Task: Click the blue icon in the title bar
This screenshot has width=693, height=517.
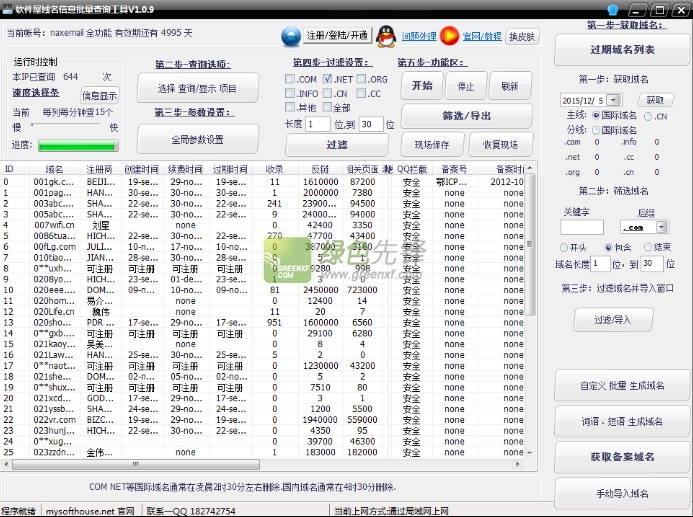Action: tap(613, 9)
